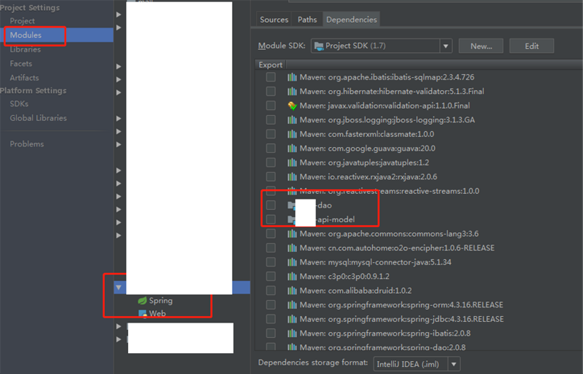Click the Web facet icon
Screen dimensions: 583x374
142,314
